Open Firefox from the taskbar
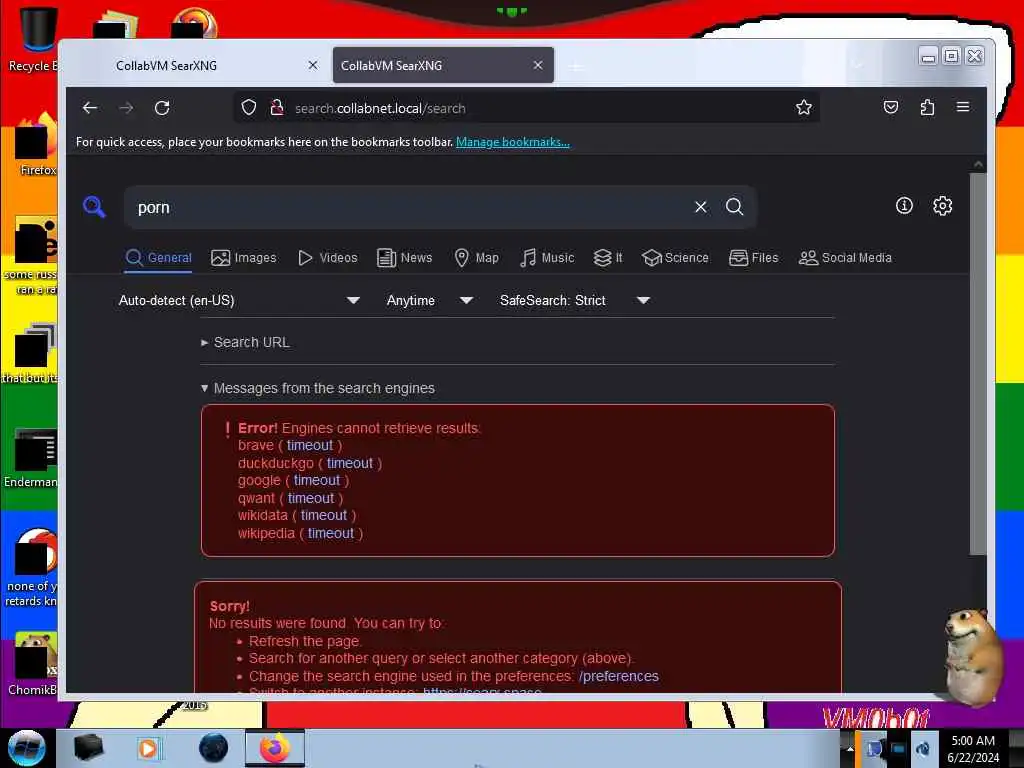Viewport: 1024px width, 768px height. 275,748
